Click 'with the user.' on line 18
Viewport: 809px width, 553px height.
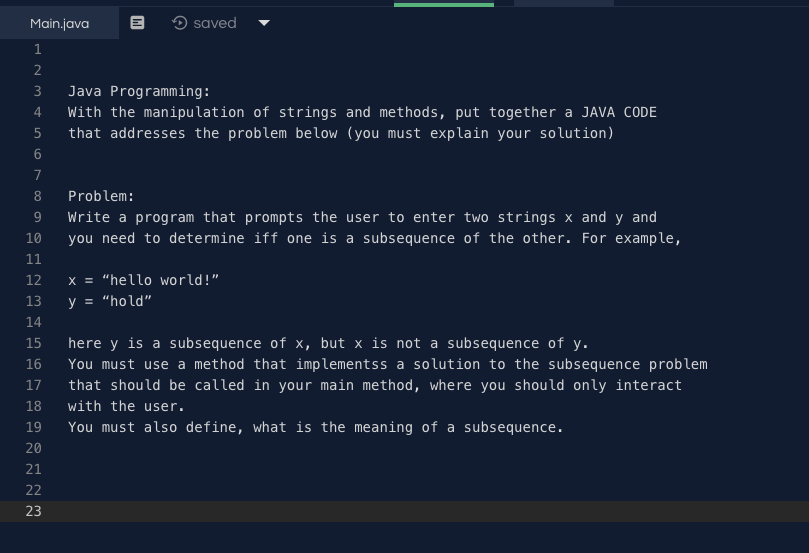click(126, 406)
